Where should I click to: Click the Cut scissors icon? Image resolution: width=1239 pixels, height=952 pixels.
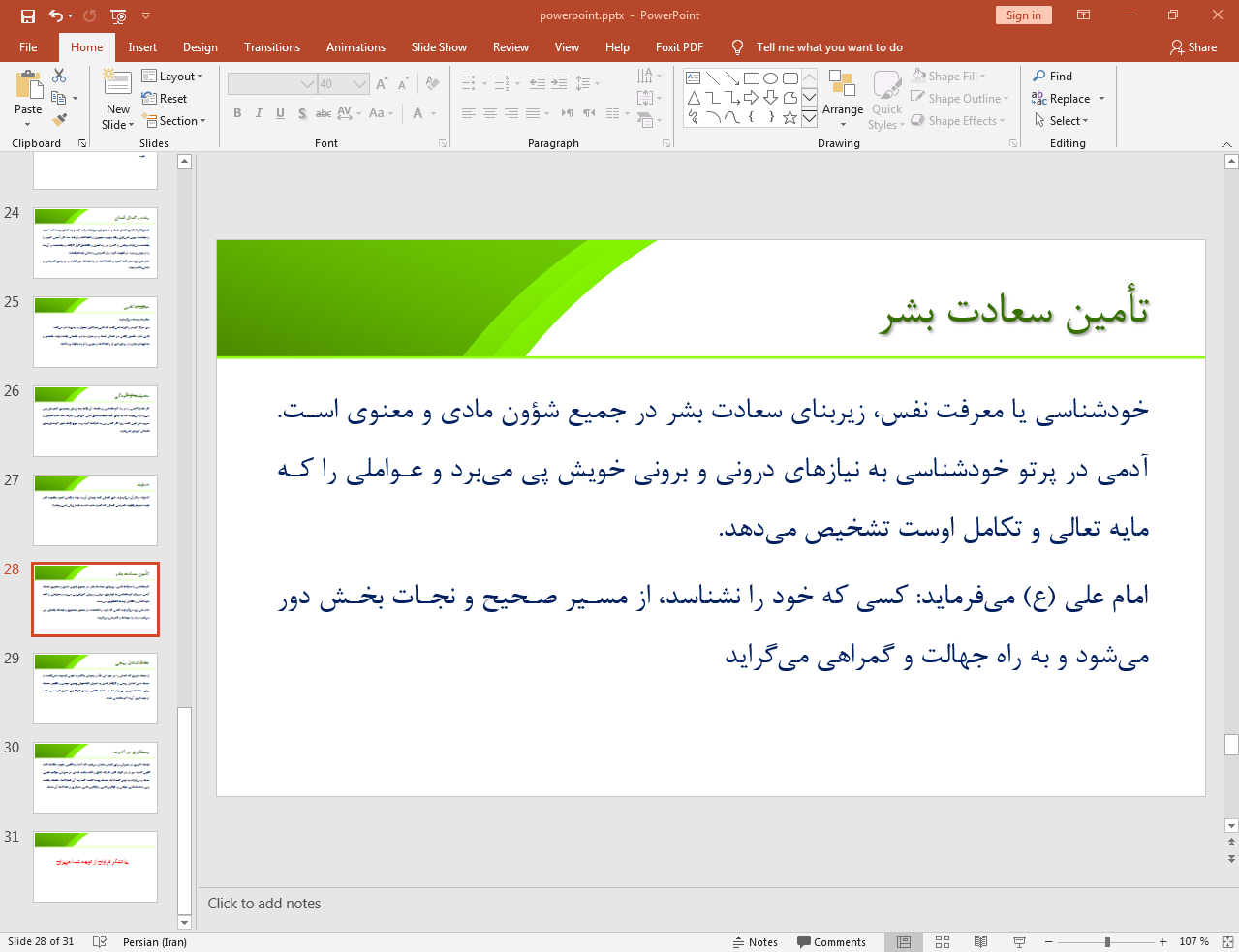tap(59, 76)
